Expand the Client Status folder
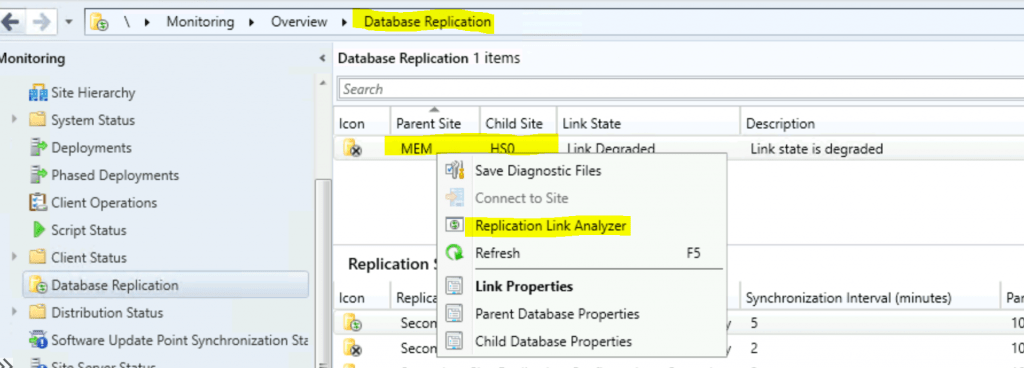Viewport: 1024px width, 368px height. tap(14, 257)
